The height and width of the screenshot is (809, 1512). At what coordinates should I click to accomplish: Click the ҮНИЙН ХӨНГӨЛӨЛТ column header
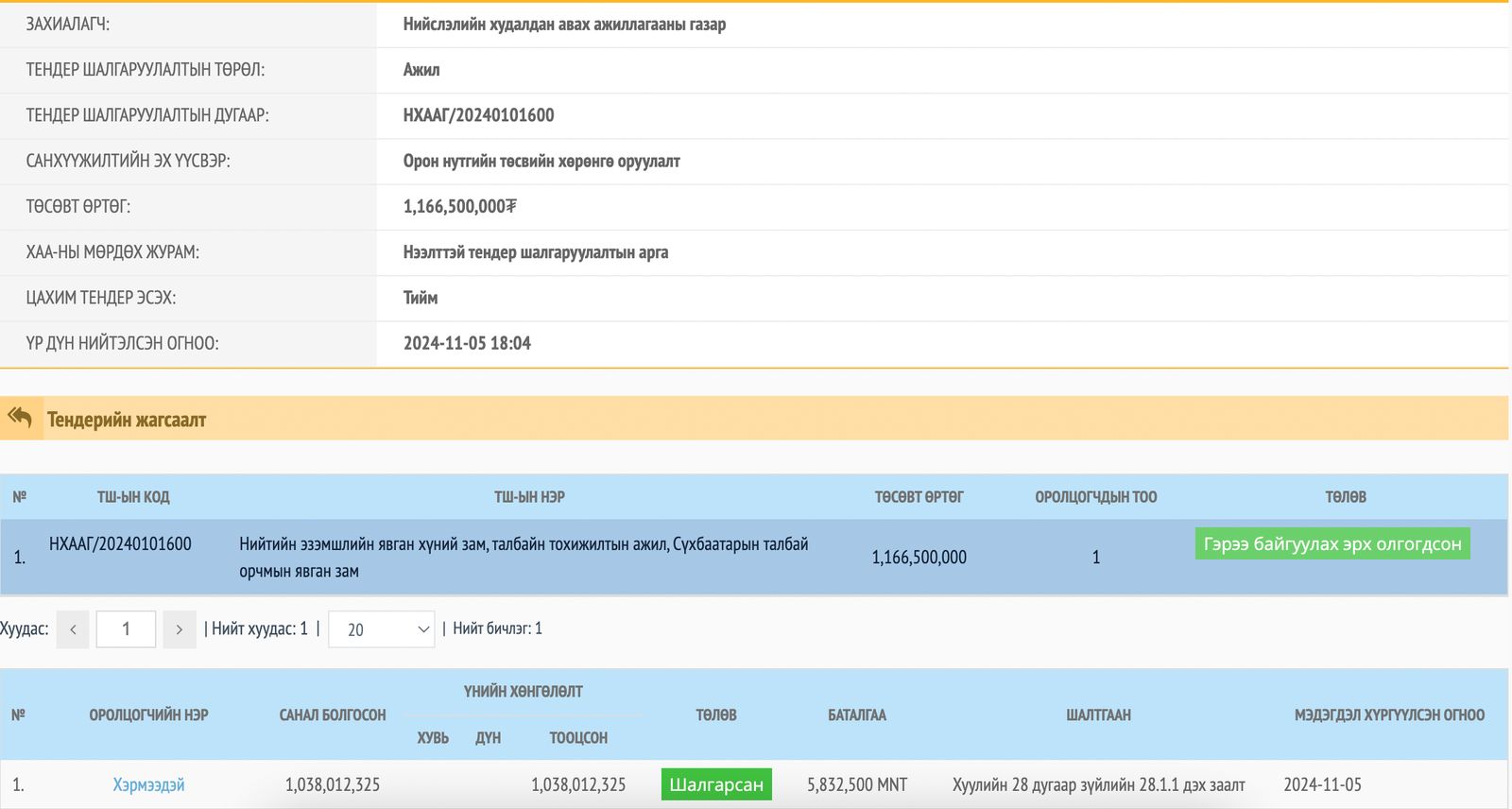pyautogui.click(x=523, y=692)
